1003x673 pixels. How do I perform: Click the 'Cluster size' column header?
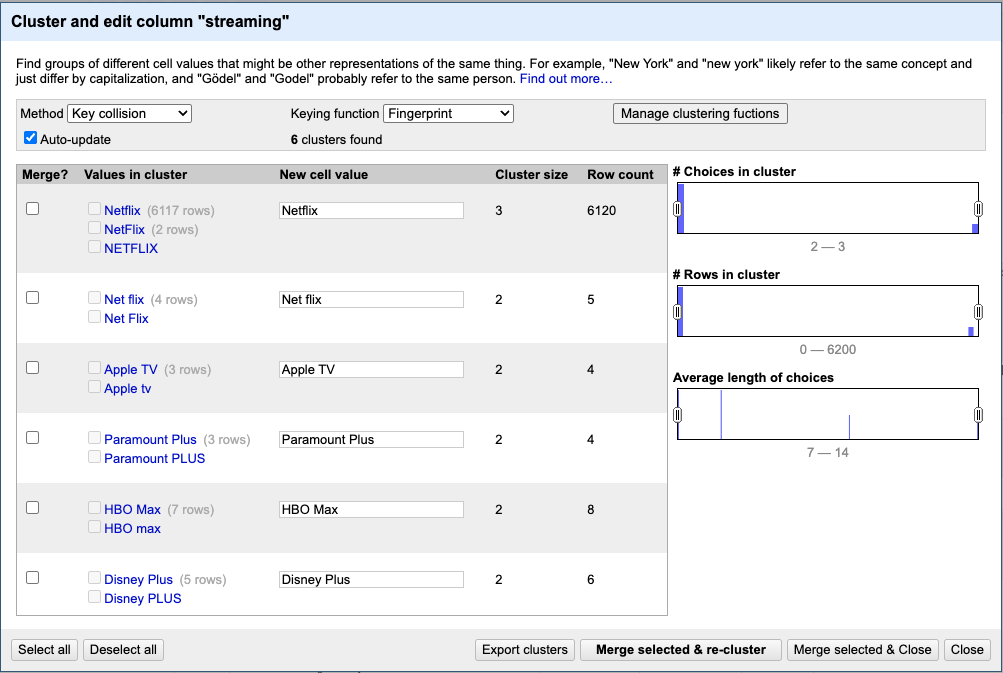[x=532, y=175]
